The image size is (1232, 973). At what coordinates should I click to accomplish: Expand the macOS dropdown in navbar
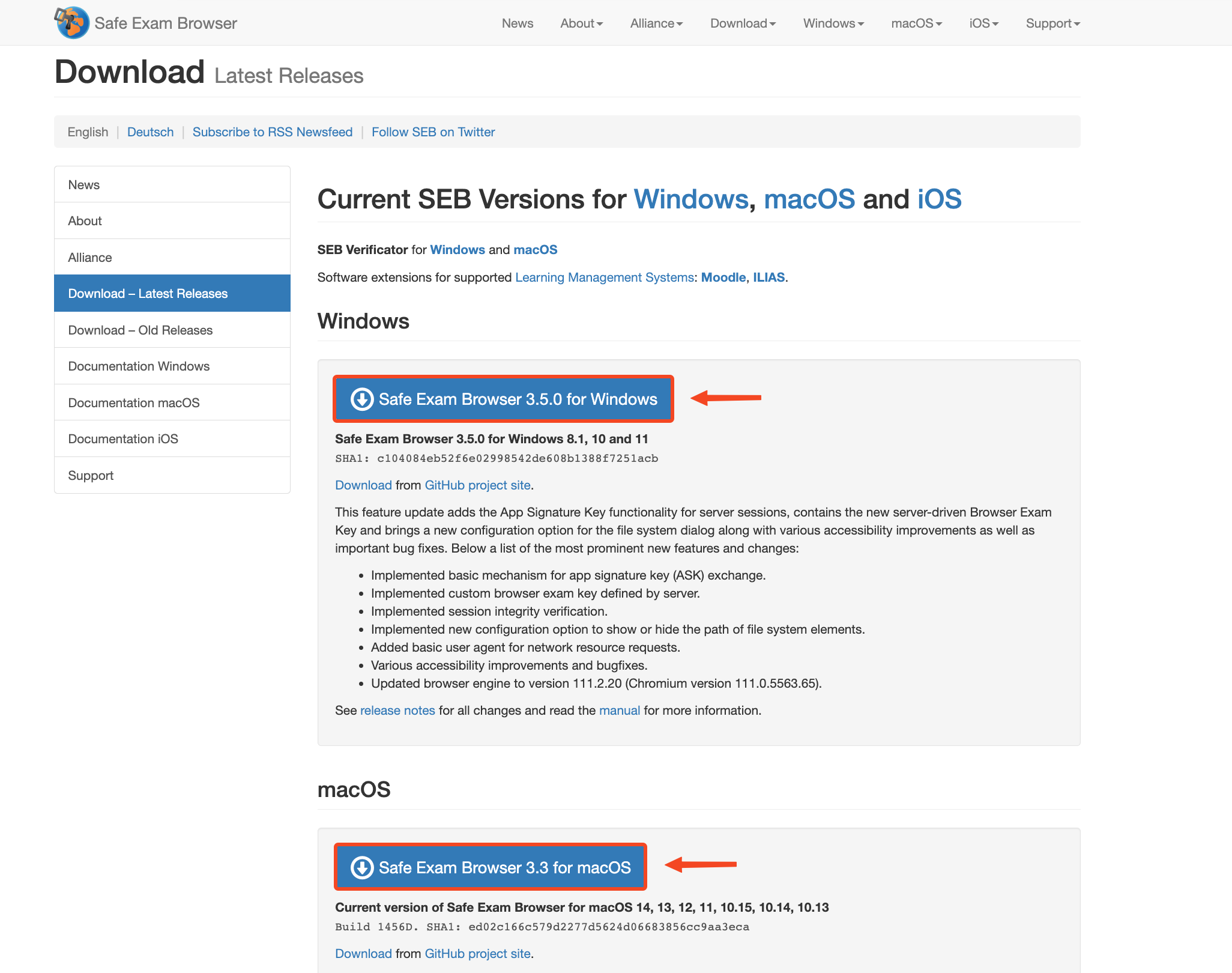pos(916,23)
